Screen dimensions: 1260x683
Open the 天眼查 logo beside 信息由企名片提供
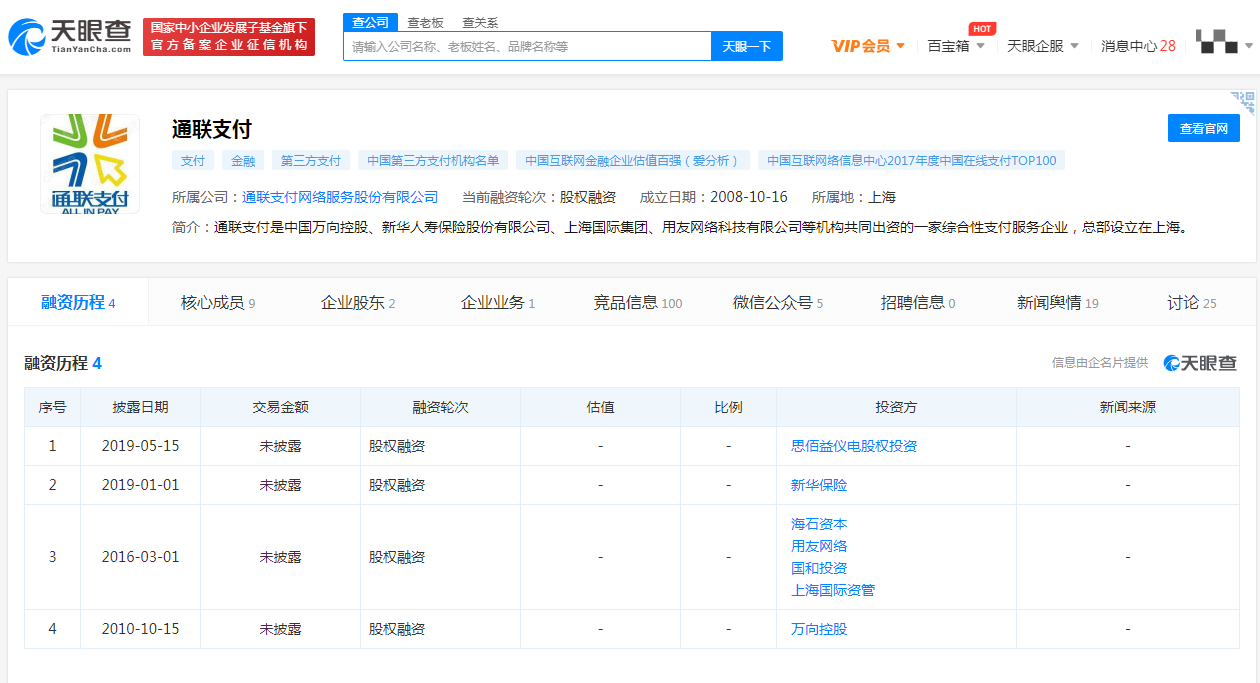(x=1200, y=363)
